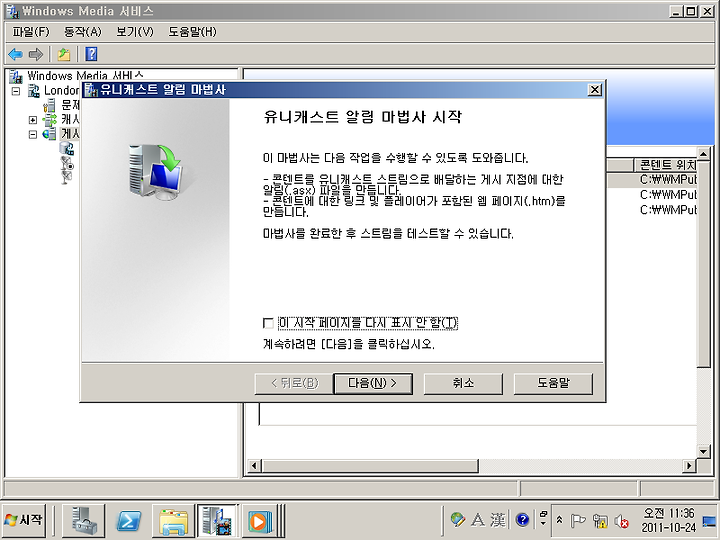Open Help via the blue question mark toolbar icon
The image size is (720, 540).
pos(91,54)
